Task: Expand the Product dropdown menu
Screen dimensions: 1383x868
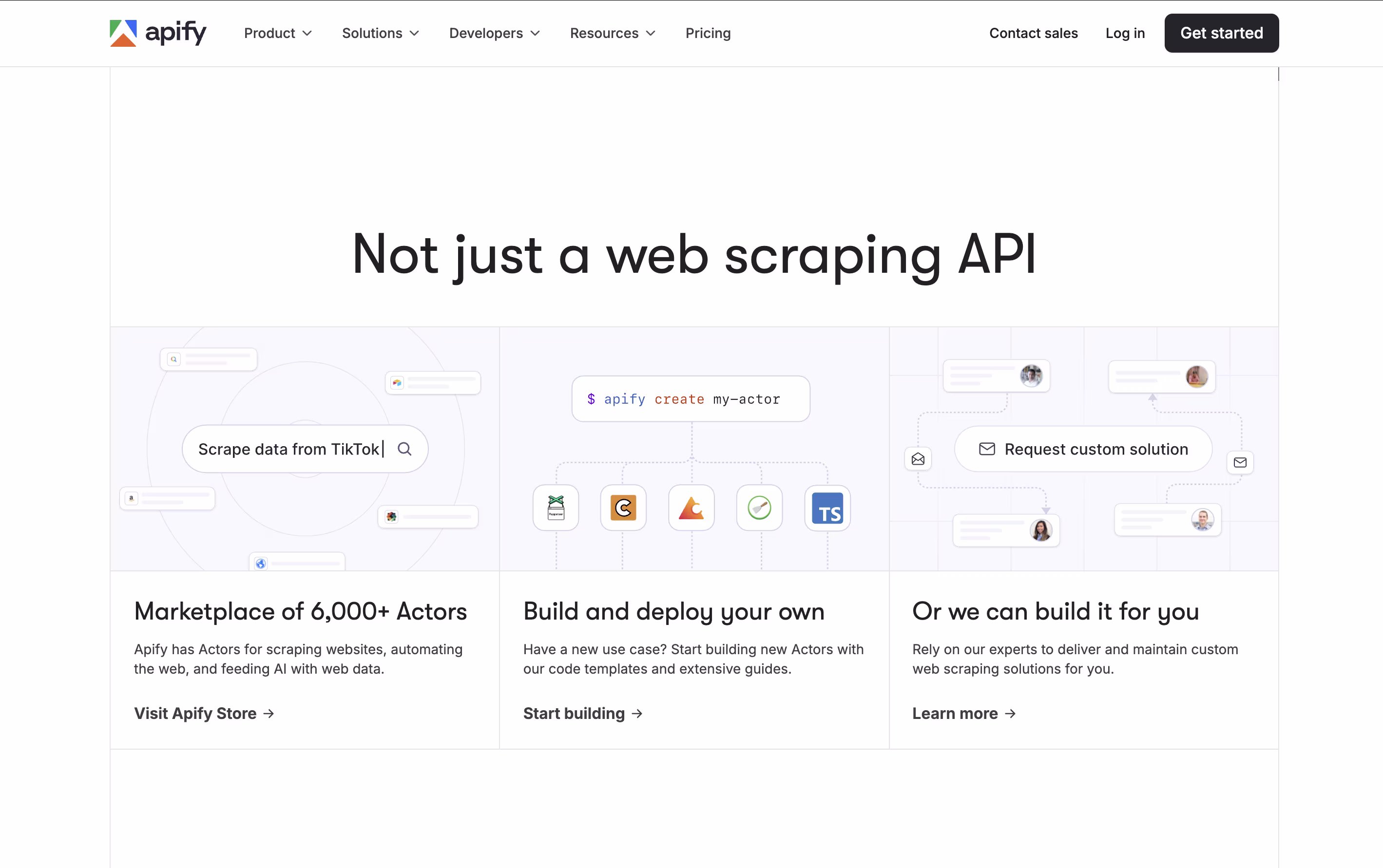Action: [x=278, y=33]
